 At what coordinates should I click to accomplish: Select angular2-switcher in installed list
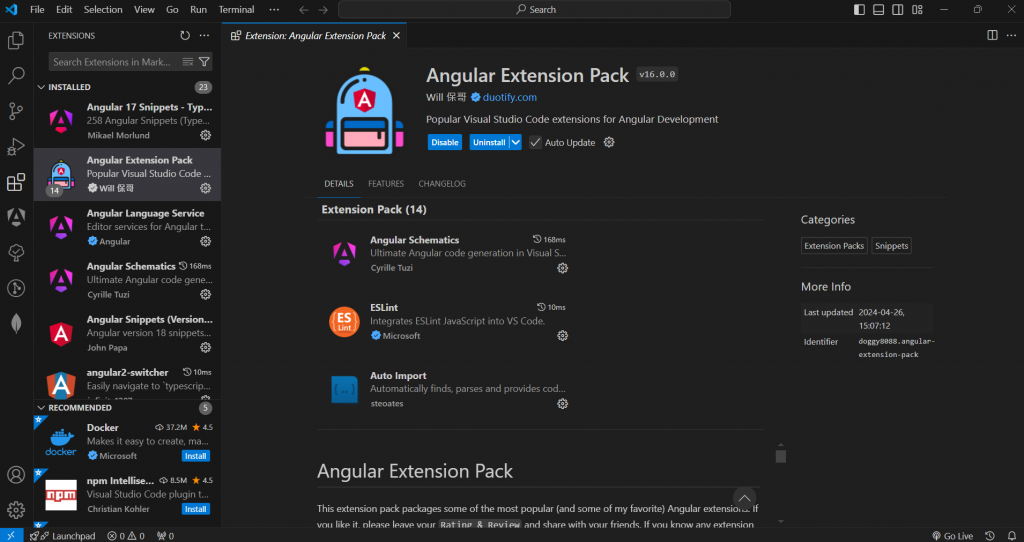[127, 383]
